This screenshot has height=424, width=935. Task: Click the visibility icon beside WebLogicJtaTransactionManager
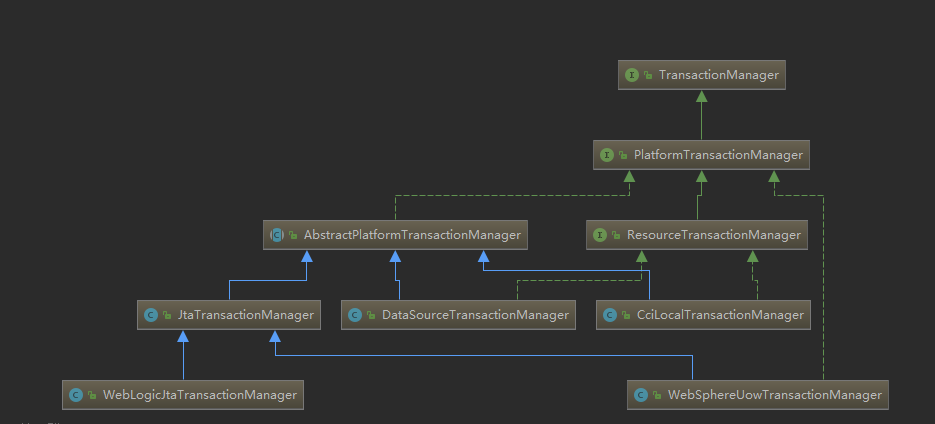click(x=92, y=395)
